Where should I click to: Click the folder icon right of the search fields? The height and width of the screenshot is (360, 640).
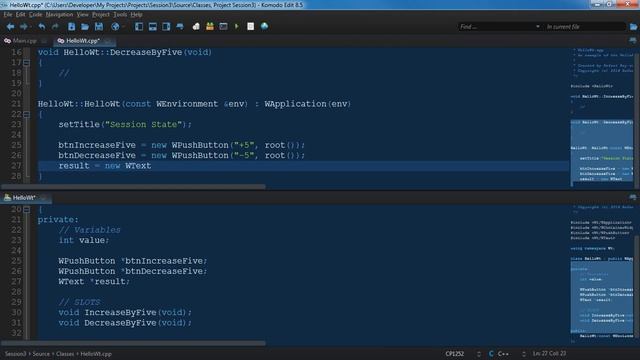point(633,27)
